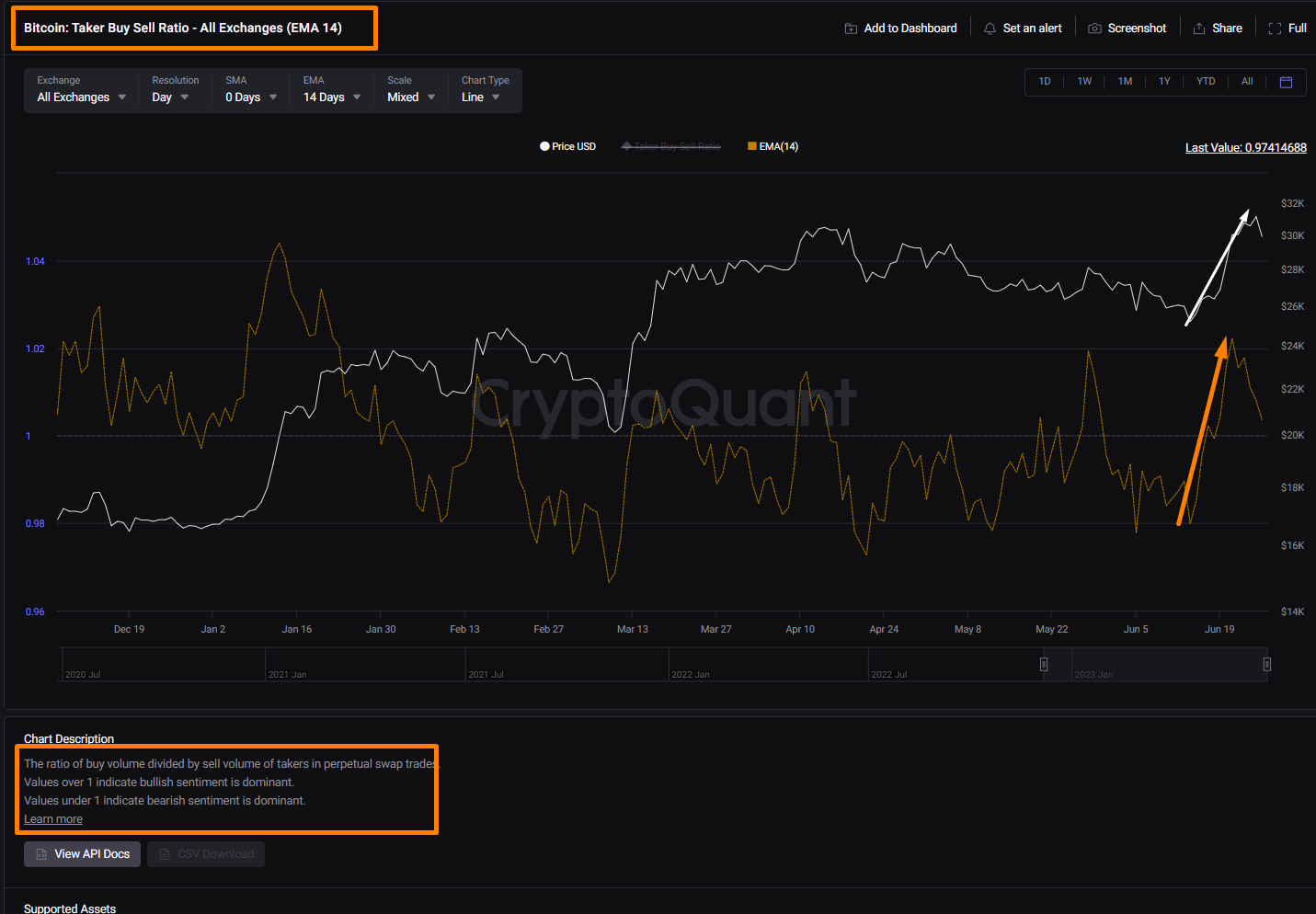Click the Share label
1316x914 pixels.
(1227, 29)
